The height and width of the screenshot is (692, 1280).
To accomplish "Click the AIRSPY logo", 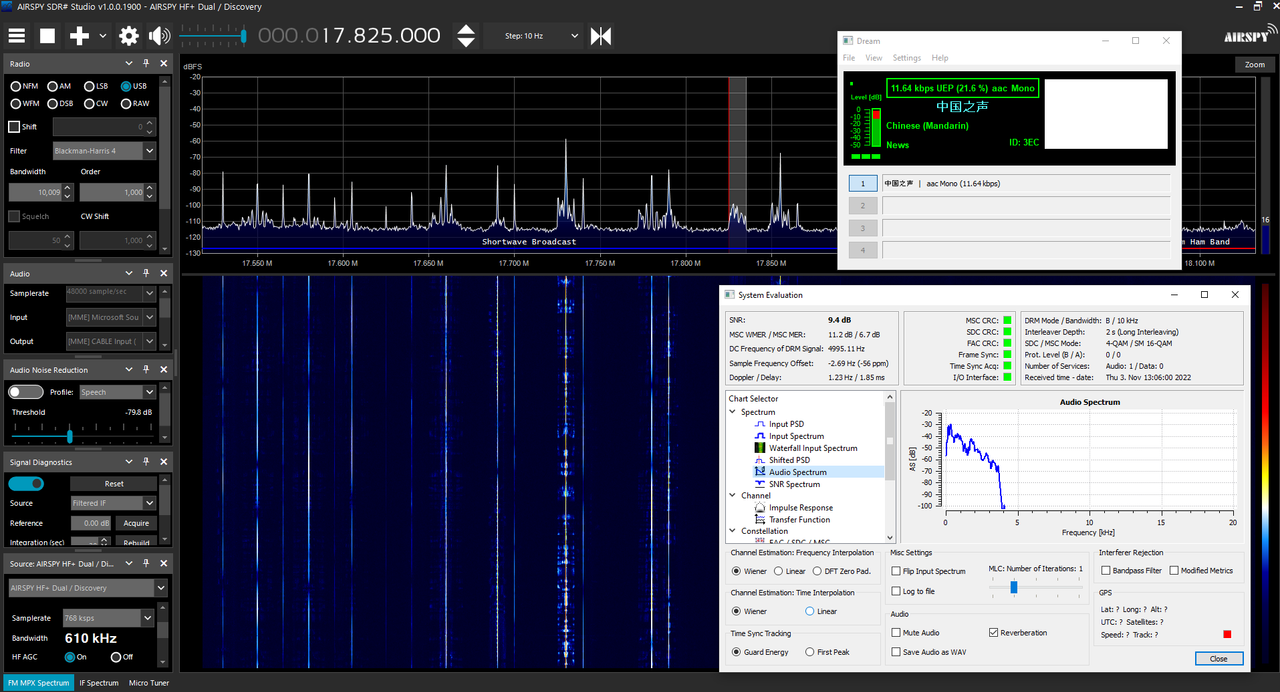I will (1248, 35).
